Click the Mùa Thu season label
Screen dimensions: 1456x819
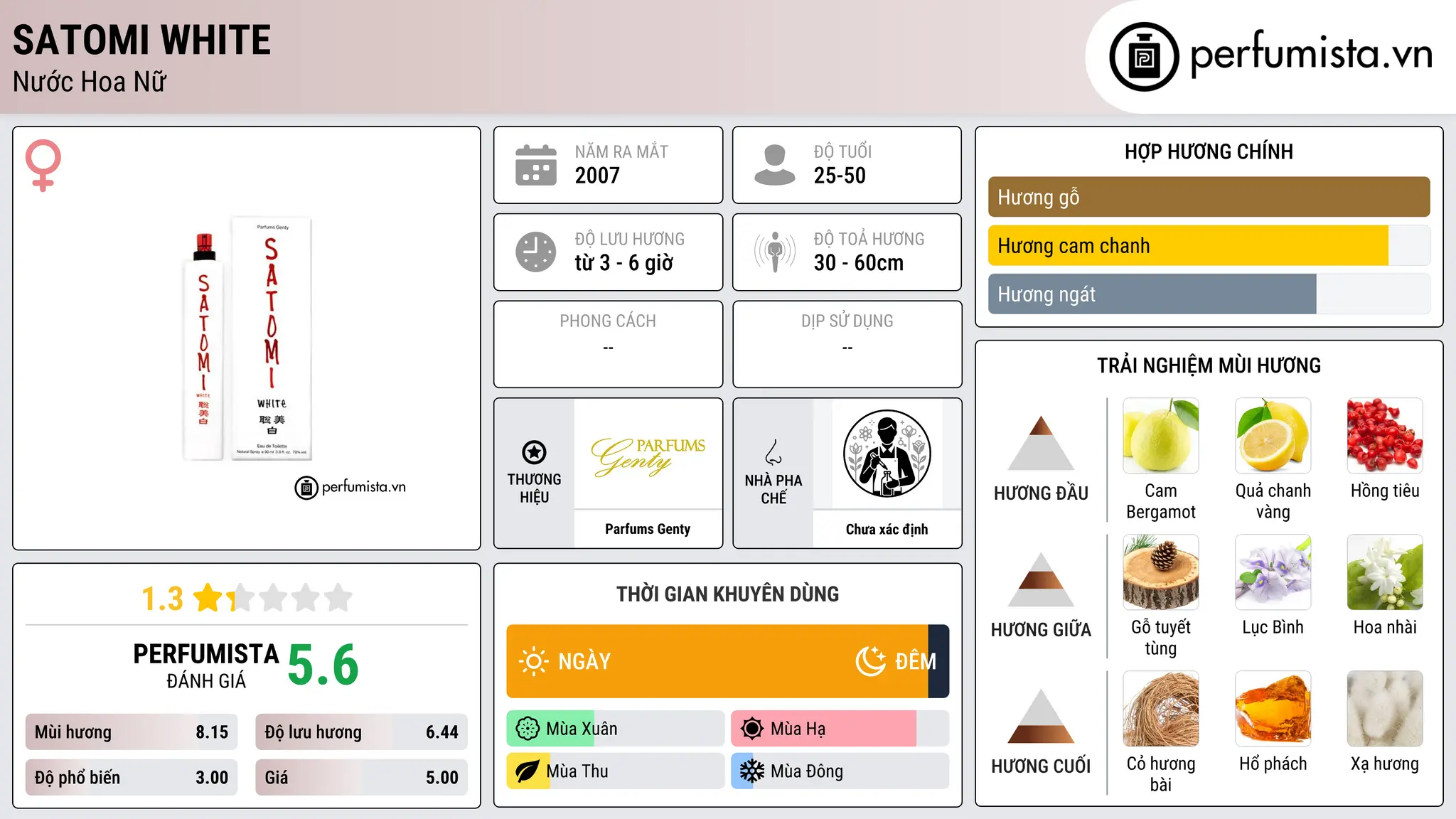point(577,771)
